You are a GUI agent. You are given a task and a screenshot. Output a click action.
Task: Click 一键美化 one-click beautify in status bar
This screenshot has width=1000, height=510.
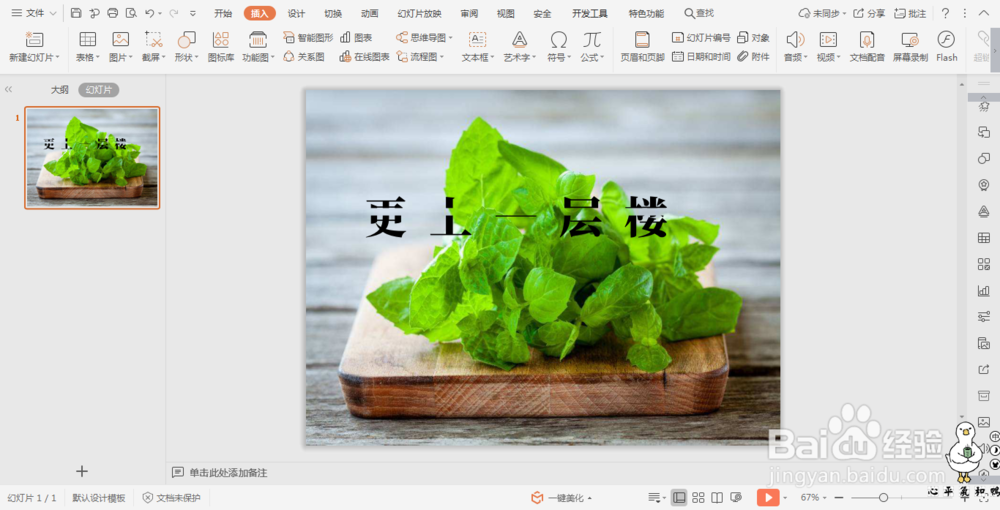[x=561, y=498]
